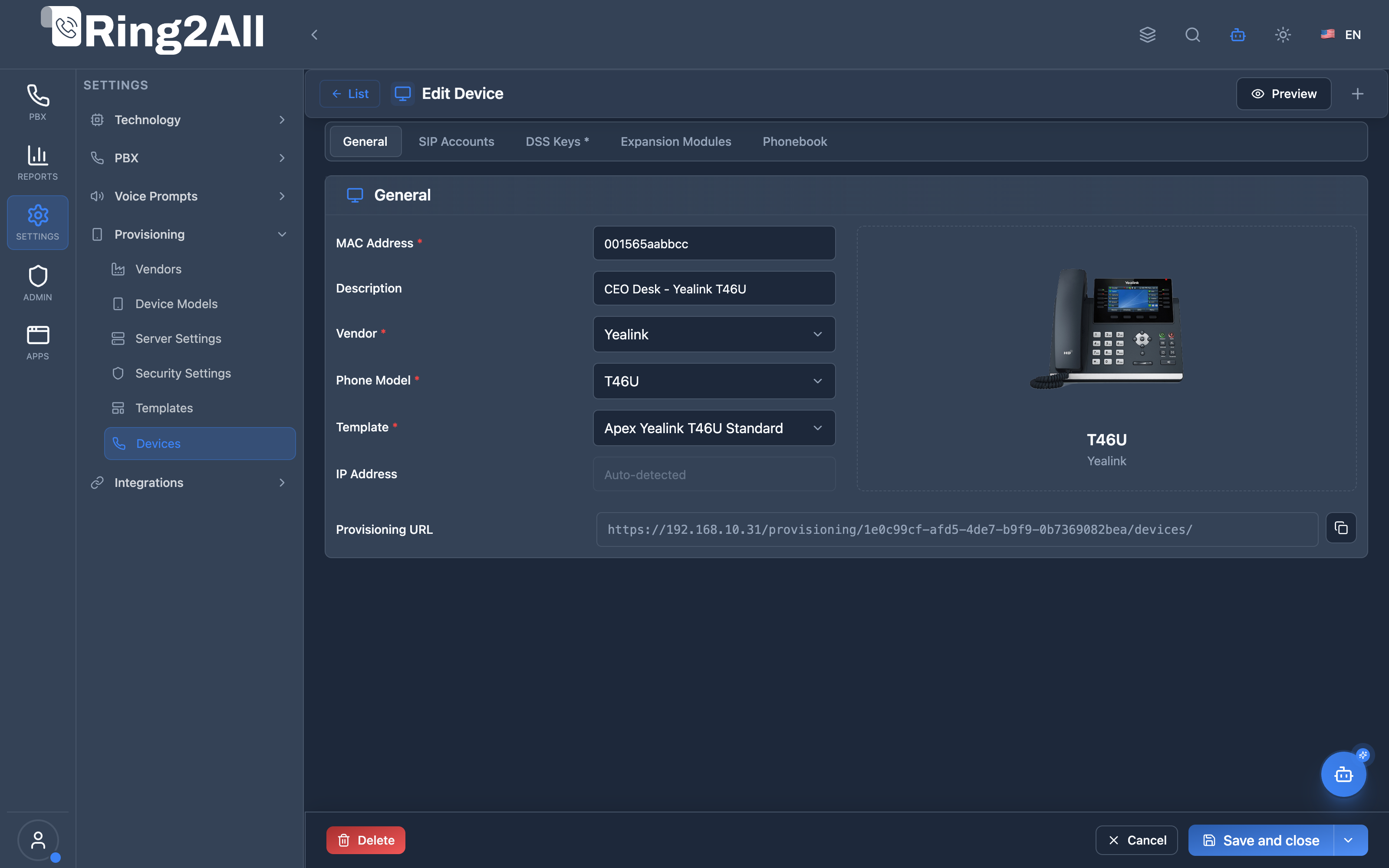Switch to the DSS Keys tab

click(557, 142)
